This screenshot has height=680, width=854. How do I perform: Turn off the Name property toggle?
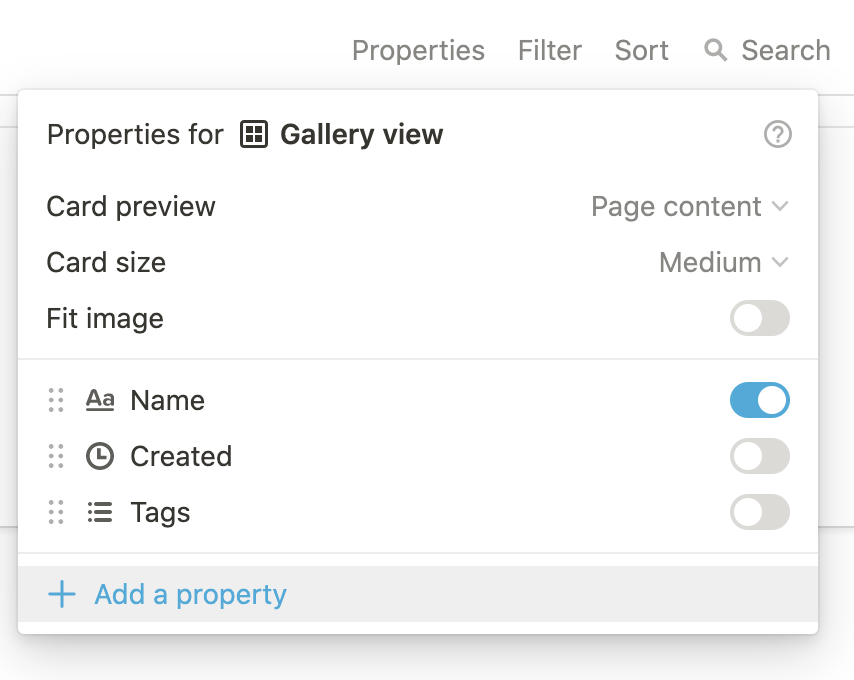tap(759, 400)
